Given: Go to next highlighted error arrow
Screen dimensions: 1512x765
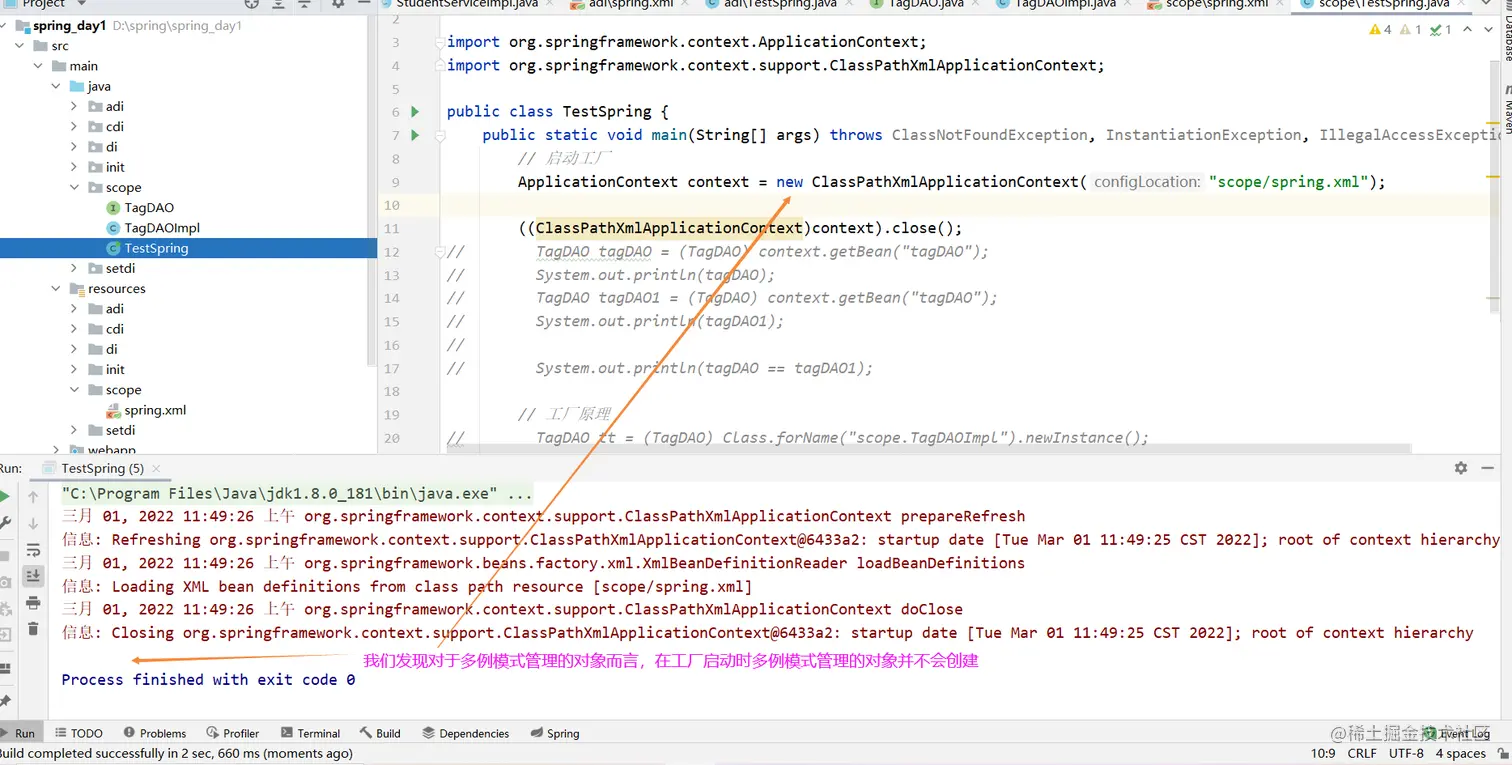Looking at the screenshot, I should [x=1486, y=30].
